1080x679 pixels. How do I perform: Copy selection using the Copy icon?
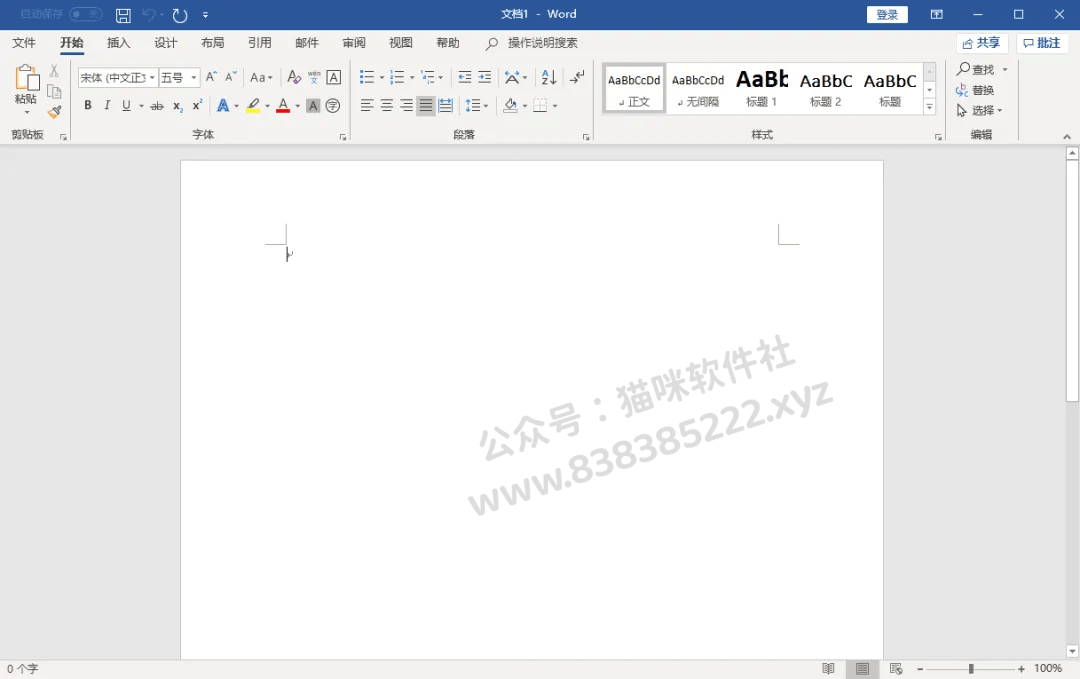(54, 92)
